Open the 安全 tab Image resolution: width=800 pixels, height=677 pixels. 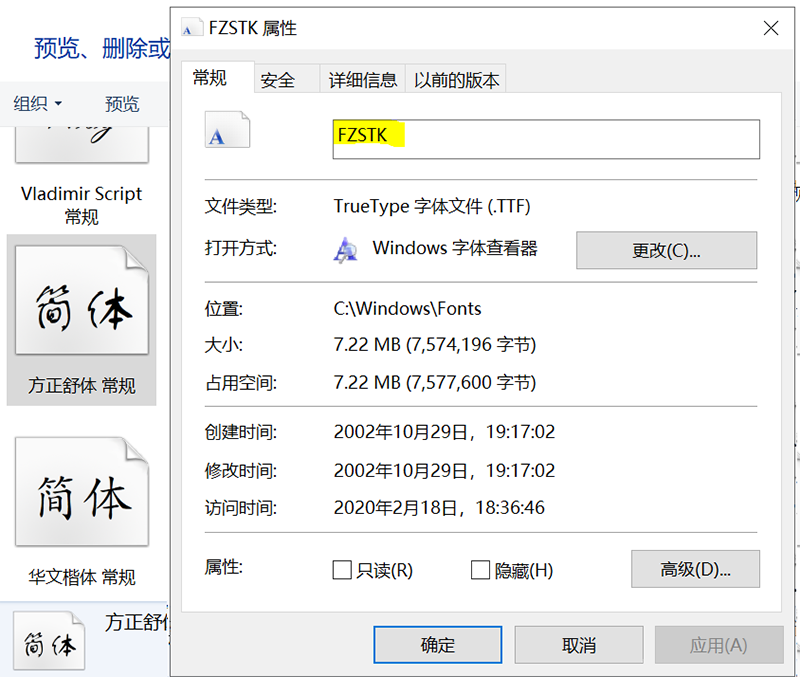click(287, 80)
